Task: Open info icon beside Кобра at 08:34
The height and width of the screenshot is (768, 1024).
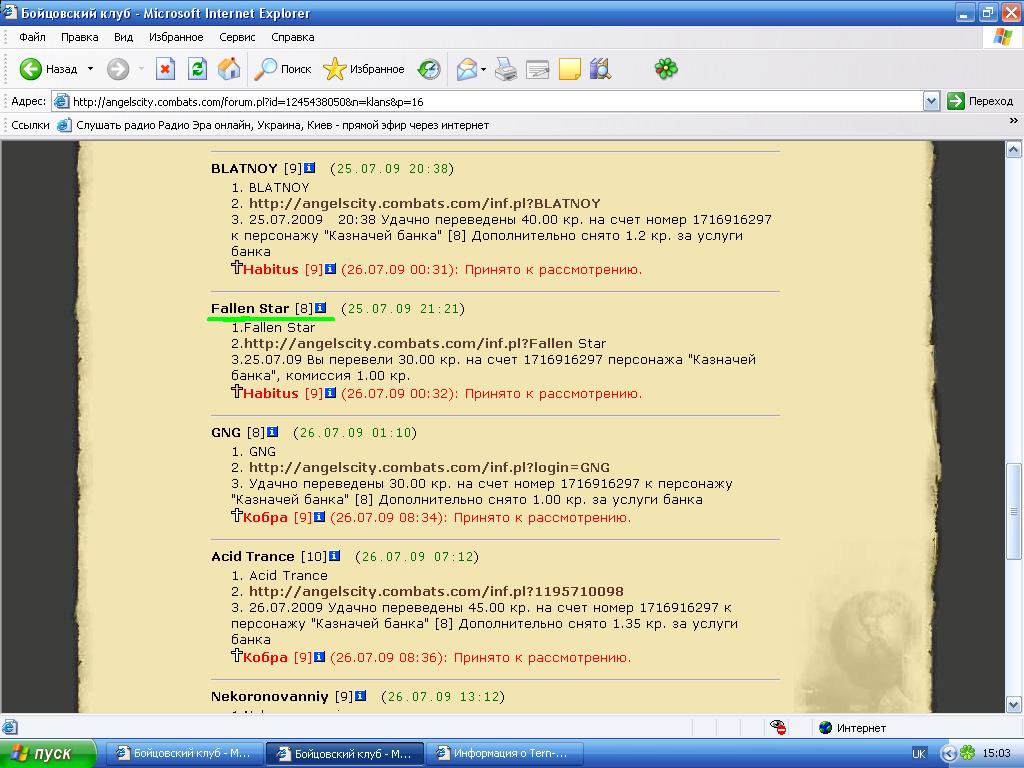Action: [319, 517]
